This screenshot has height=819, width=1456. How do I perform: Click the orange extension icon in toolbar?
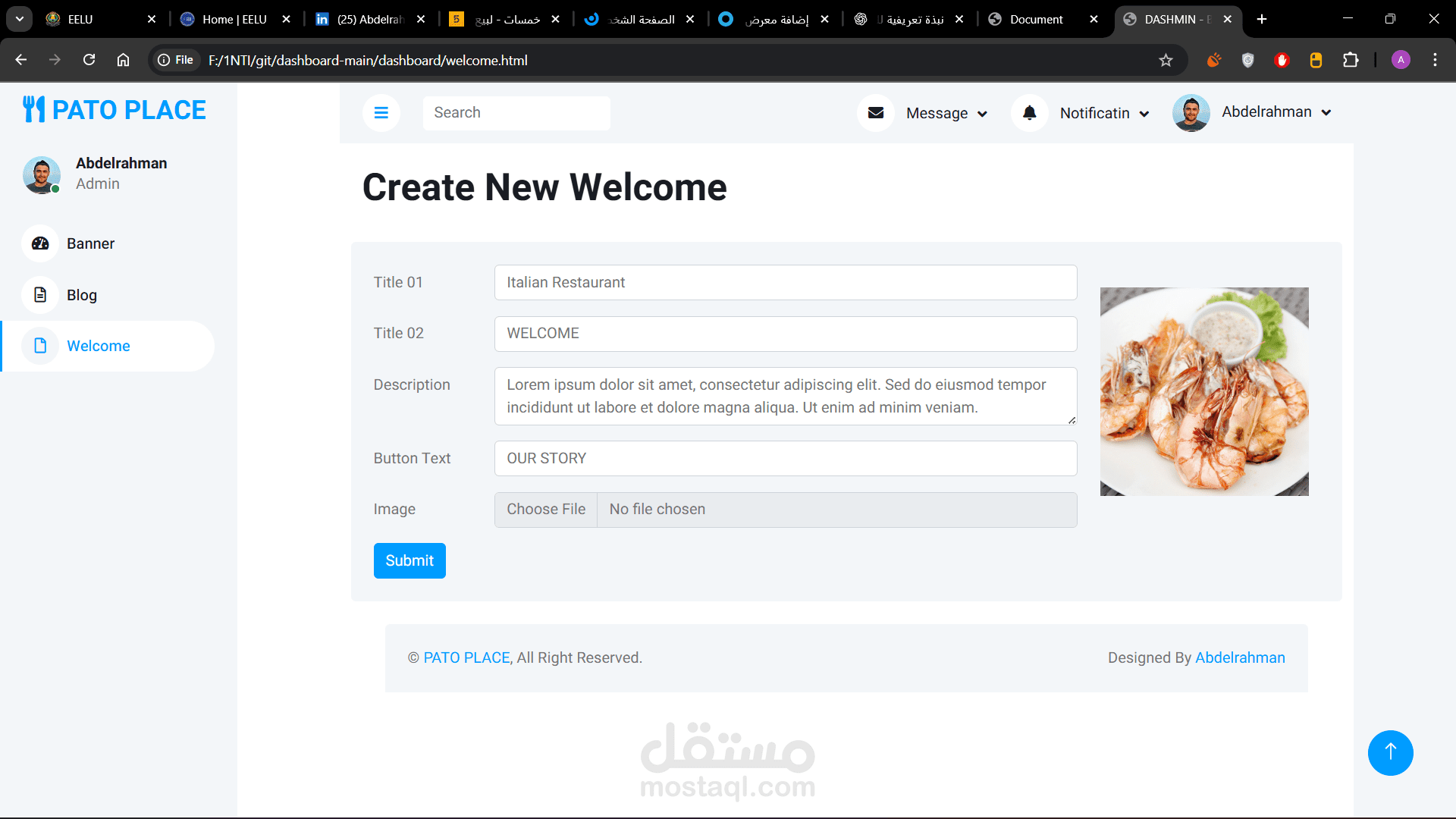point(1214,60)
